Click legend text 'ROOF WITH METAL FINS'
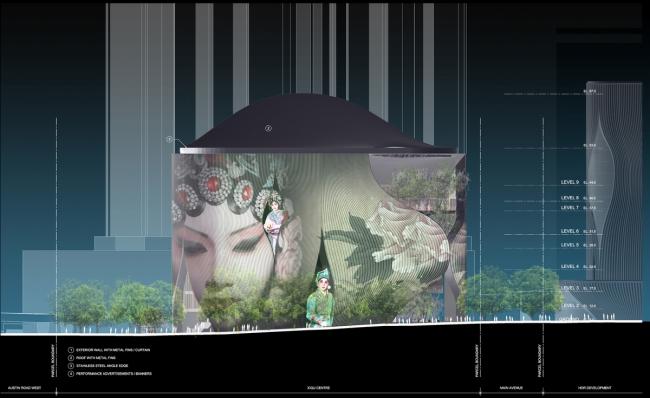 96,358
